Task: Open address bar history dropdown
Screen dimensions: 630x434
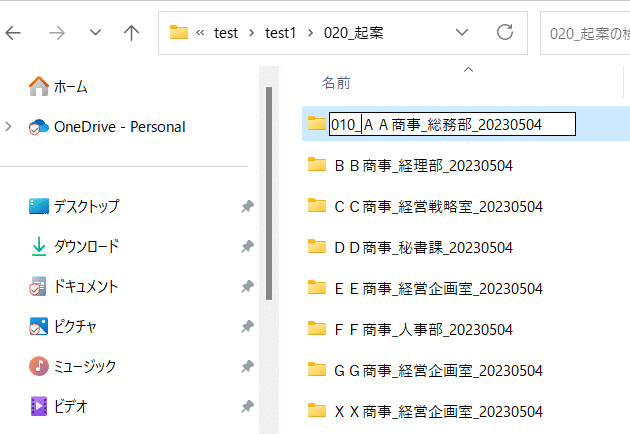Action: click(x=462, y=32)
